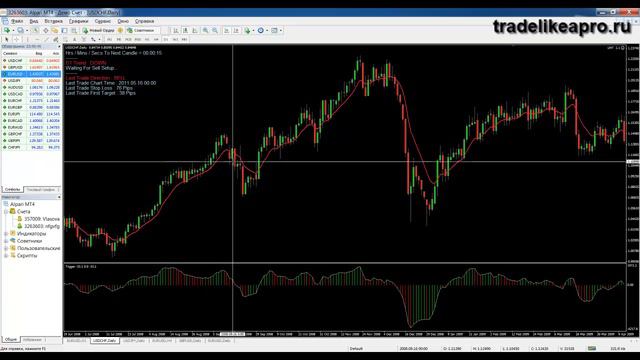The width and height of the screenshot is (640, 360).
Task: Select the horizontal line drawing tool
Action: pyautogui.click(x=37, y=40)
